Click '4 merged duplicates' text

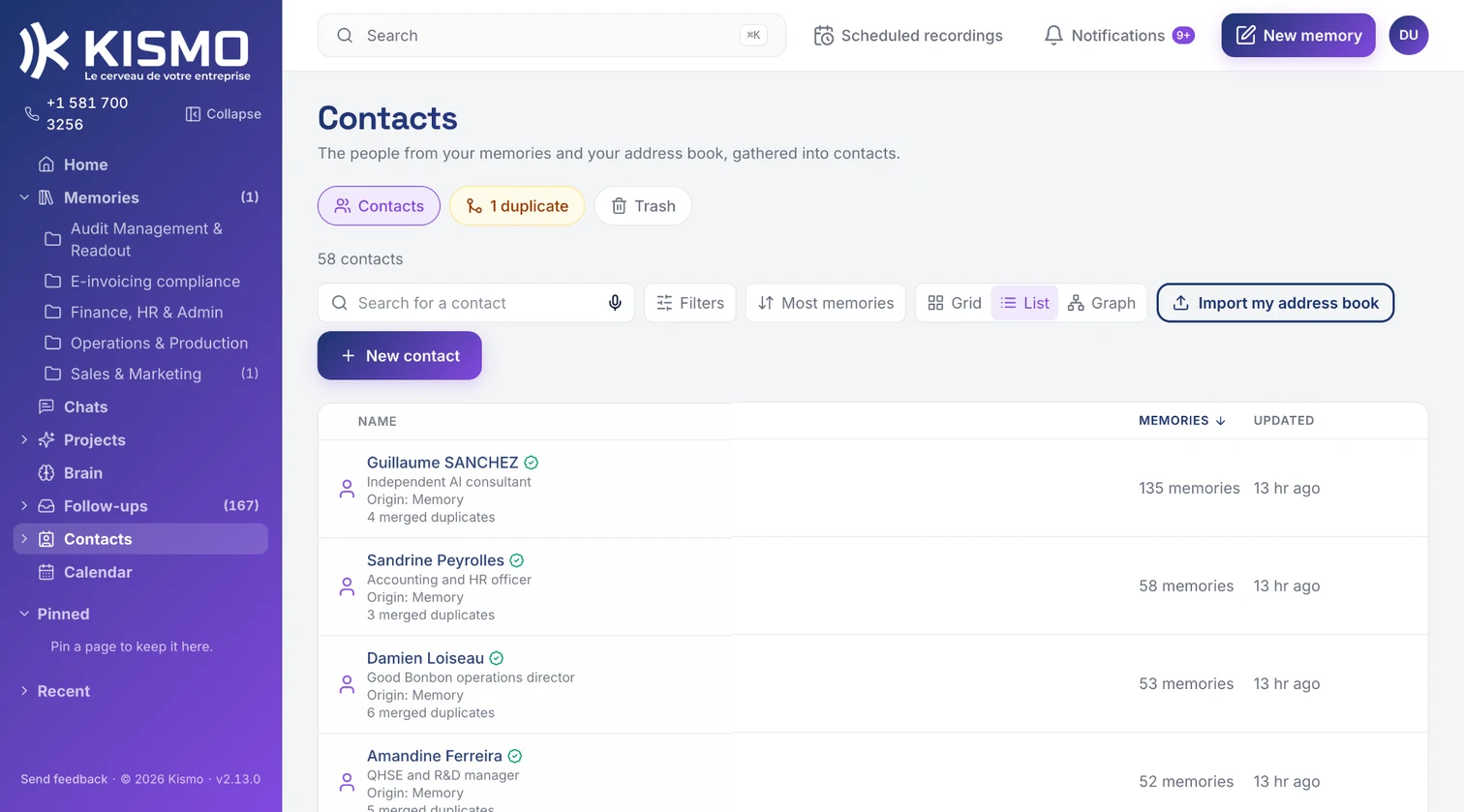[x=431, y=518]
